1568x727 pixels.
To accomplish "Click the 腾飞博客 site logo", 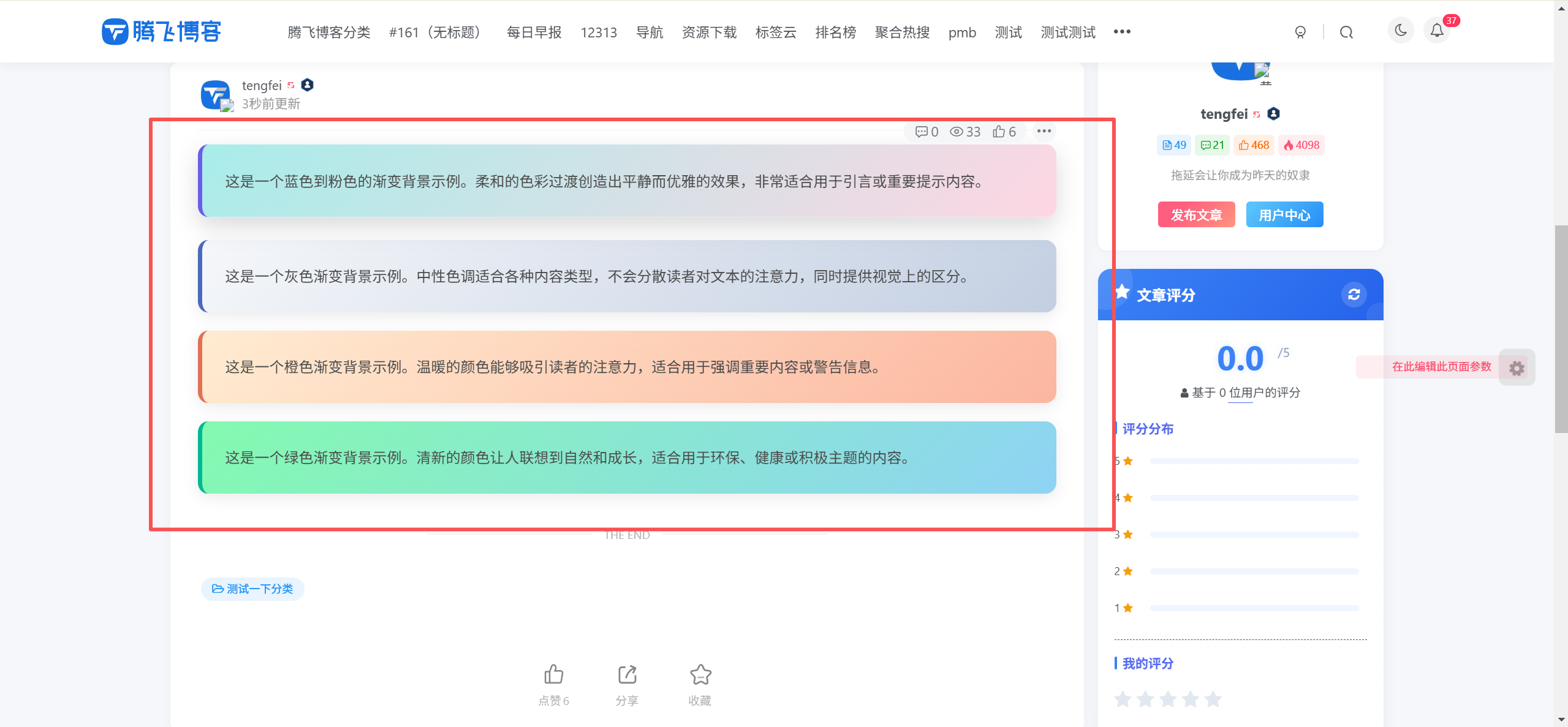I will (x=161, y=32).
